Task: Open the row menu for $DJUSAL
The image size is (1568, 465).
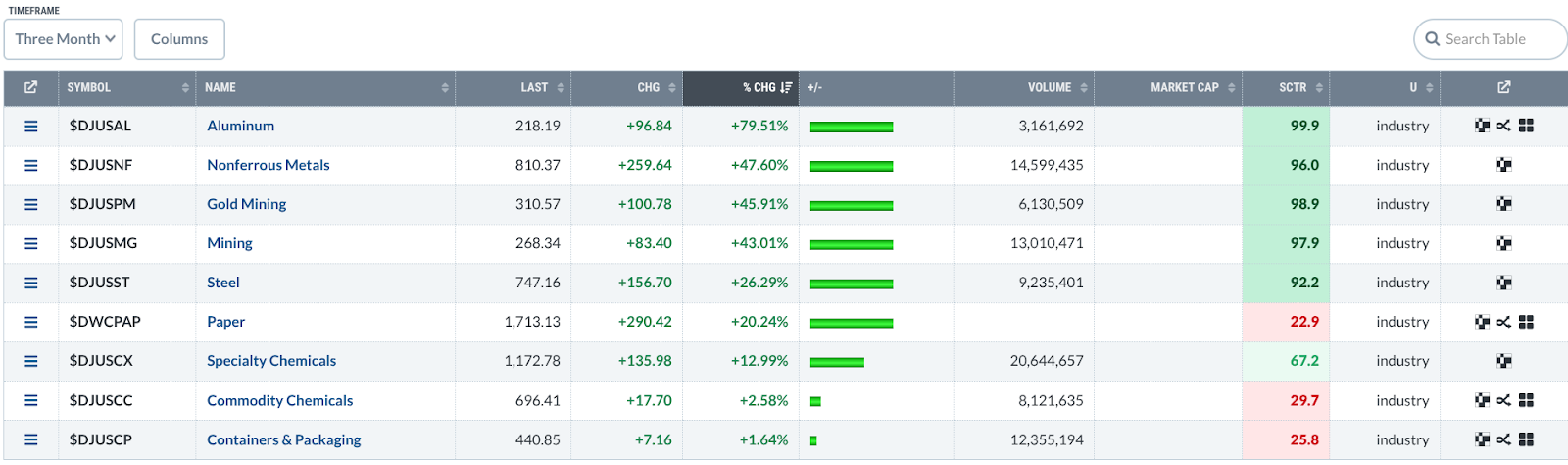Action: click(x=30, y=127)
